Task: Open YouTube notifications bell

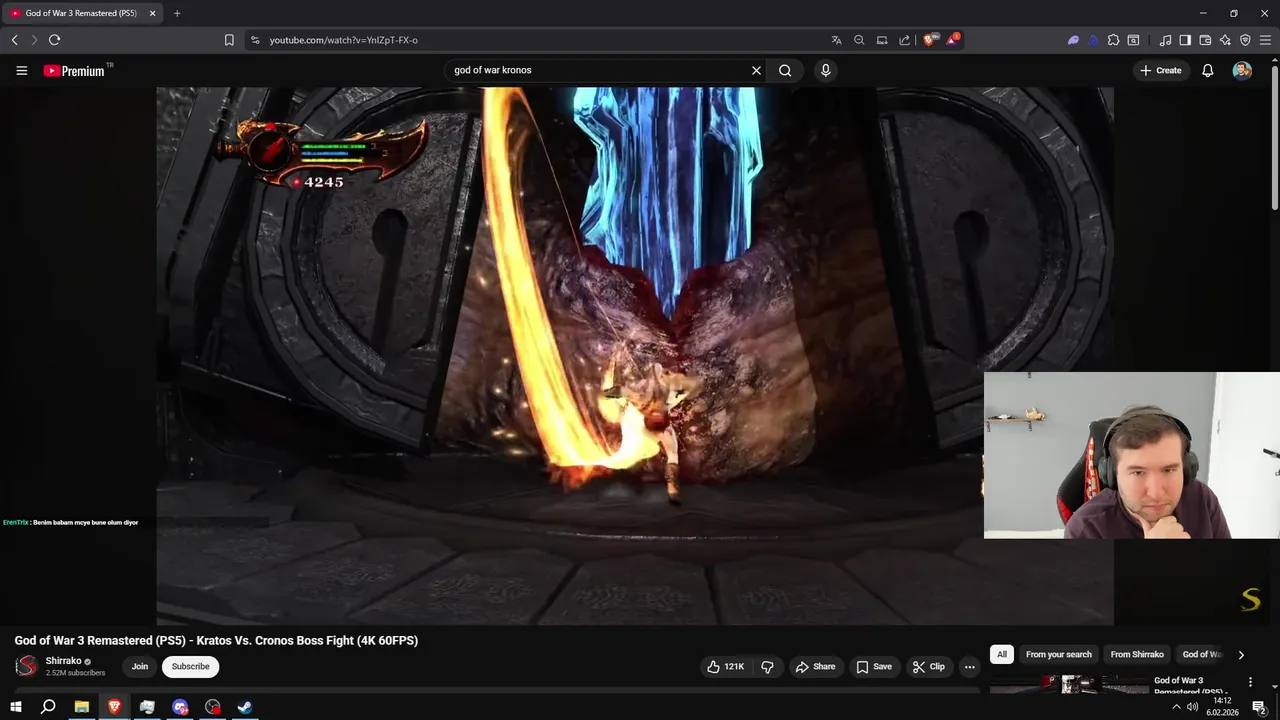Action: 1207,70
